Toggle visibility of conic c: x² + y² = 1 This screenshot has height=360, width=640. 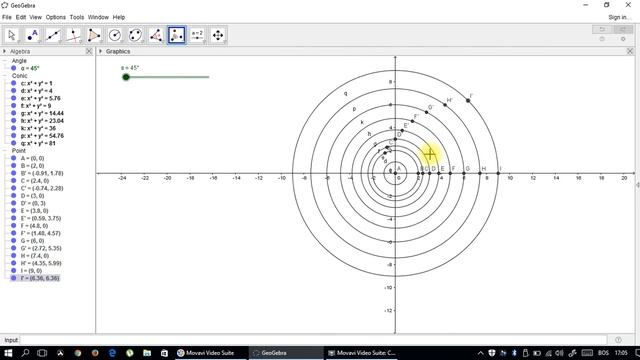tap(13, 83)
